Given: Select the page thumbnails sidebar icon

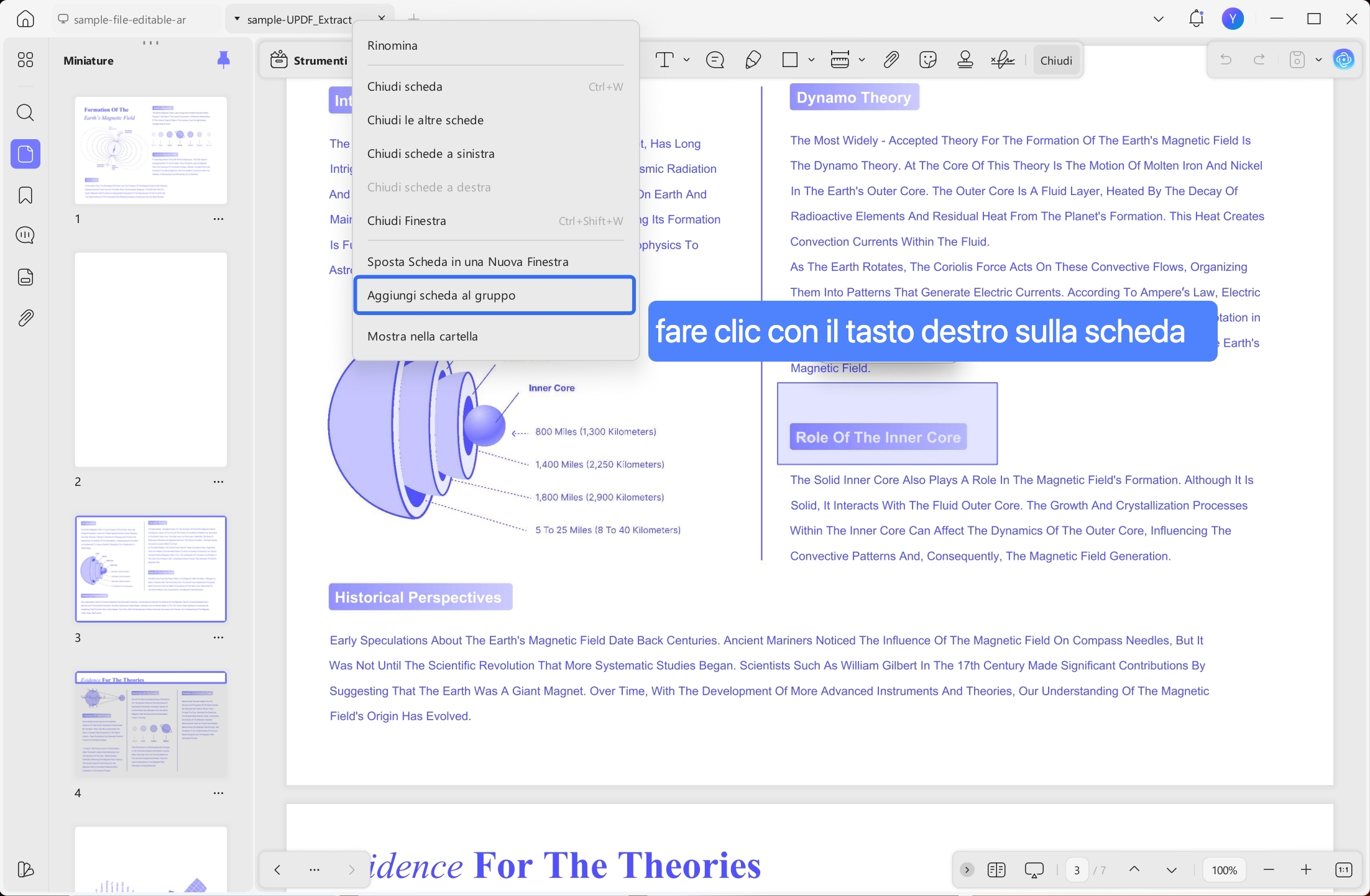Looking at the screenshot, I should tap(25, 153).
